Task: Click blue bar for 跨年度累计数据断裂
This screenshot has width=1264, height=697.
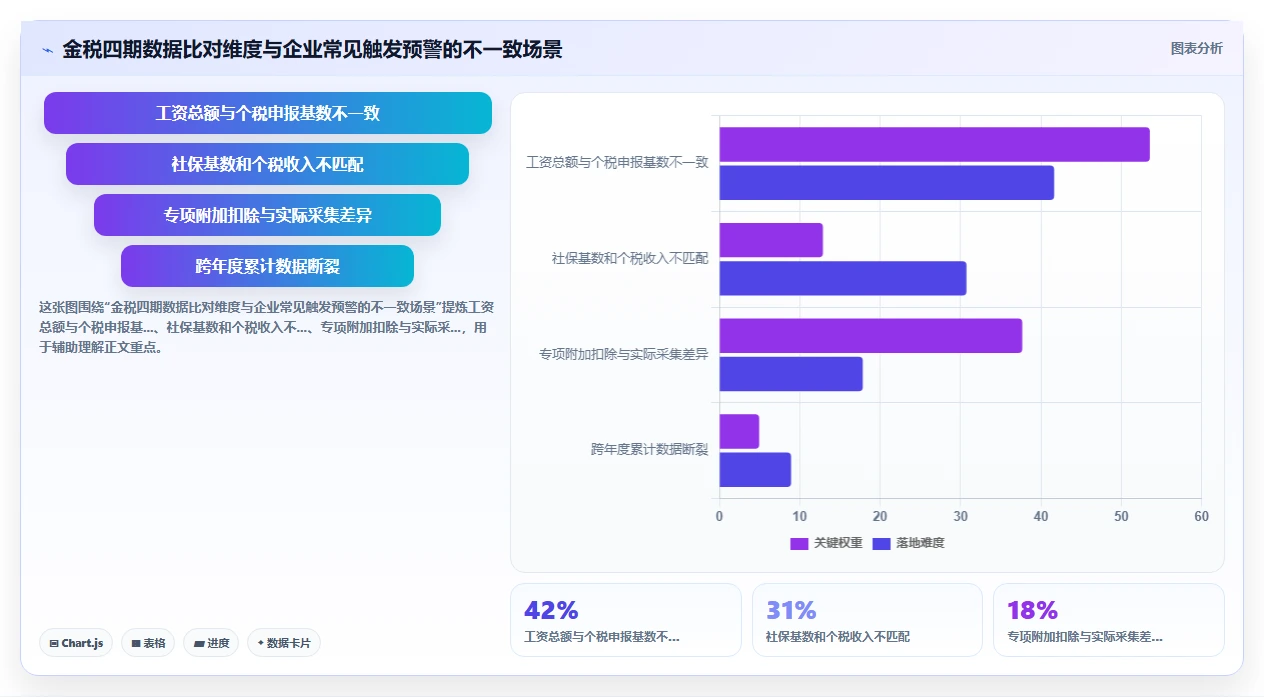Action: point(755,470)
